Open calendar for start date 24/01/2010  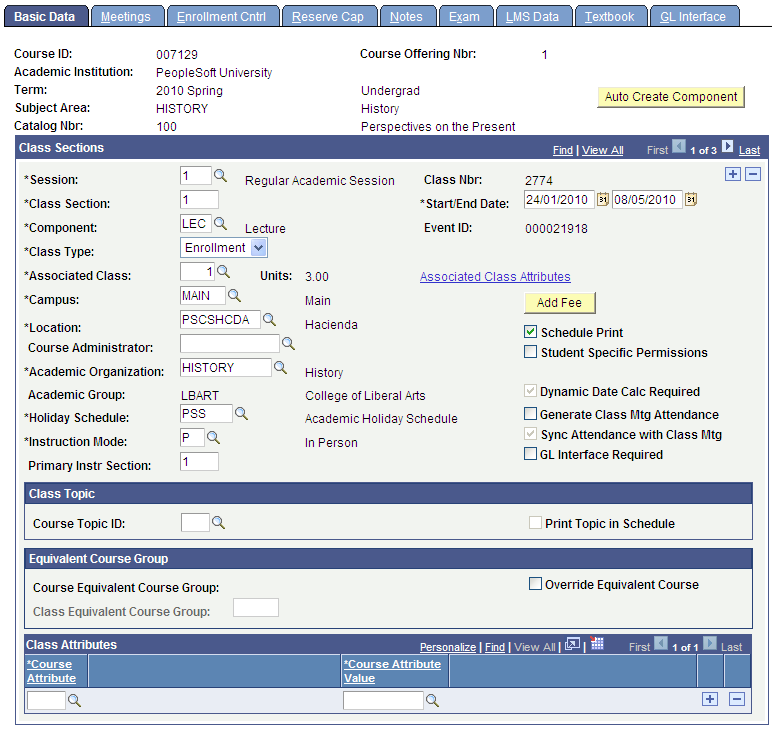[603, 199]
